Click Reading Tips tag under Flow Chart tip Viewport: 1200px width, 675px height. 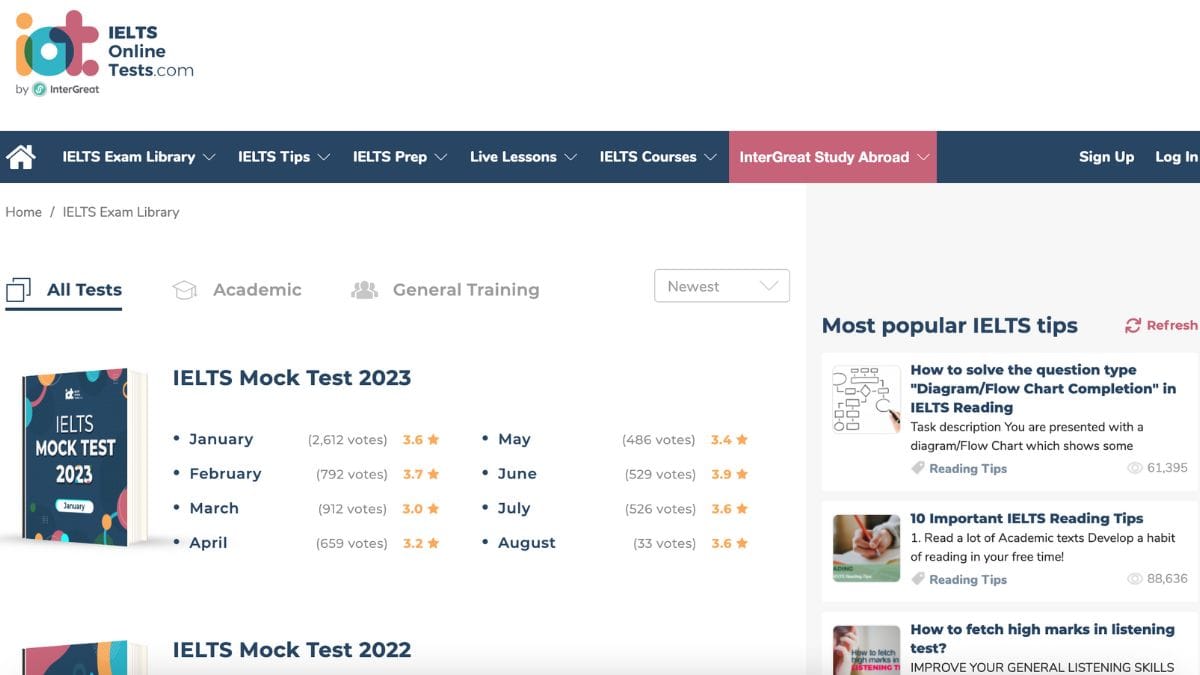968,468
